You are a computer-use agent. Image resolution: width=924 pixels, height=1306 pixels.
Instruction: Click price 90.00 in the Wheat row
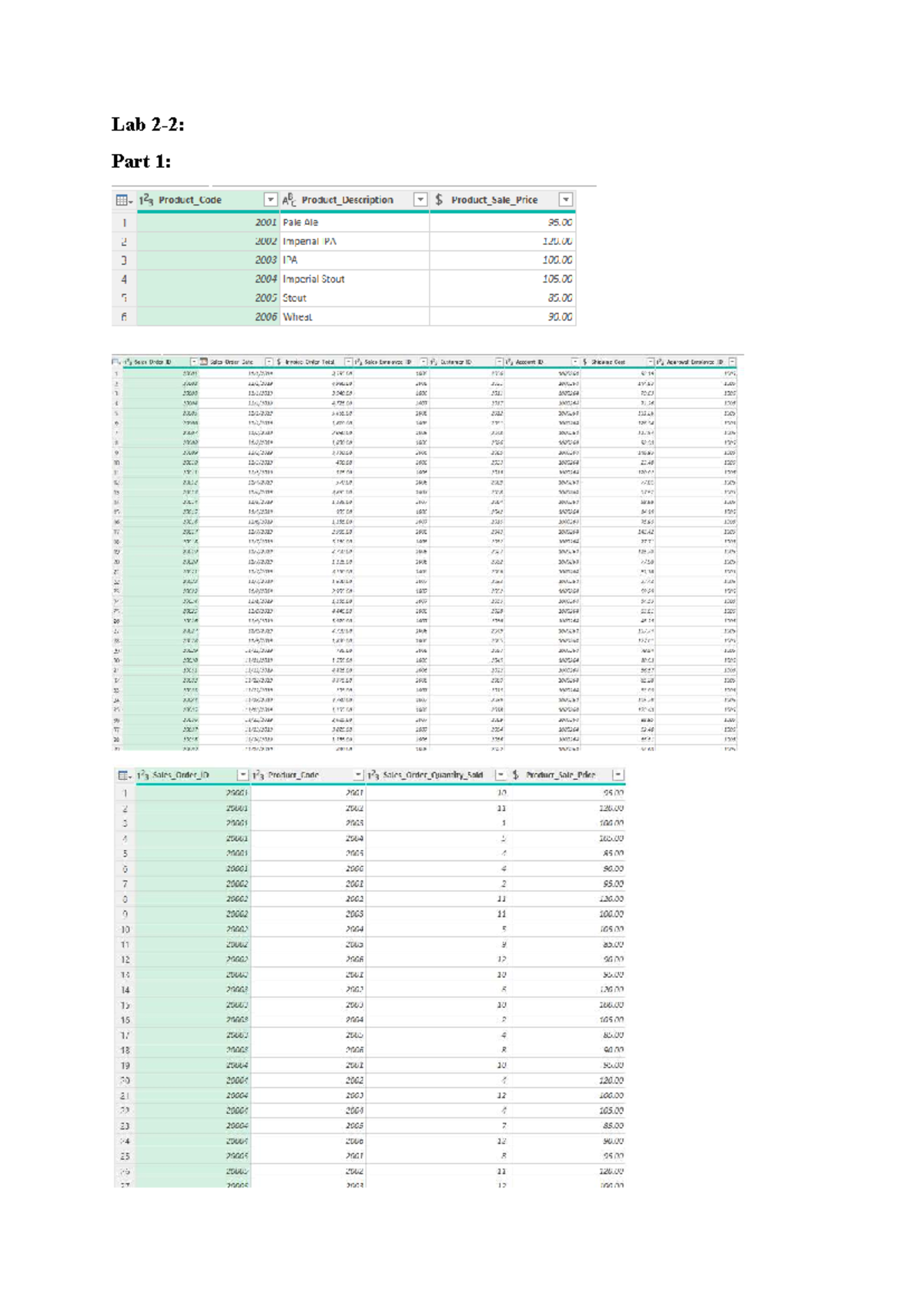pyautogui.click(x=502, y=316)
